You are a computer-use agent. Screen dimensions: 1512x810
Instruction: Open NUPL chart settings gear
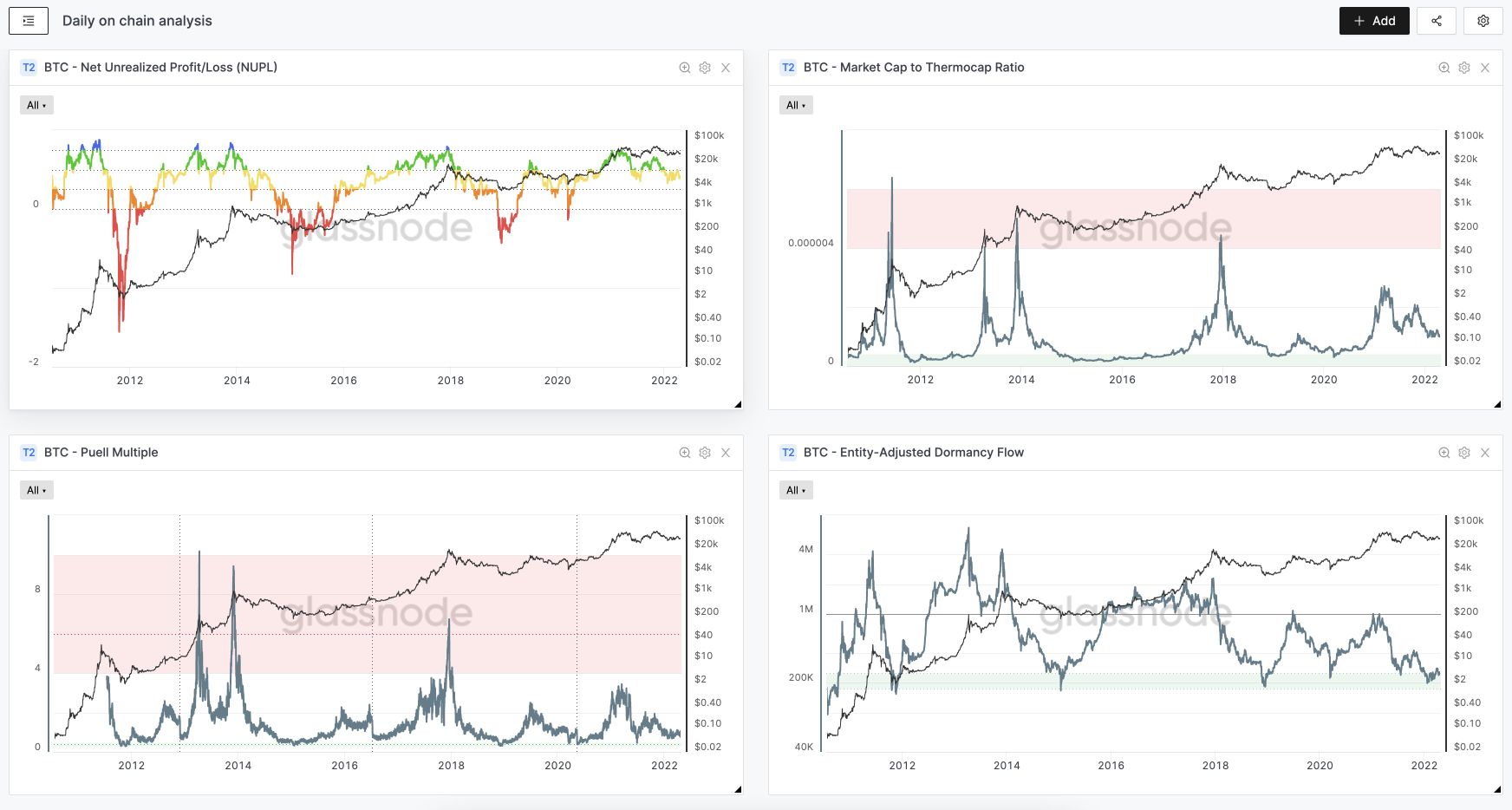pos(705,68)
